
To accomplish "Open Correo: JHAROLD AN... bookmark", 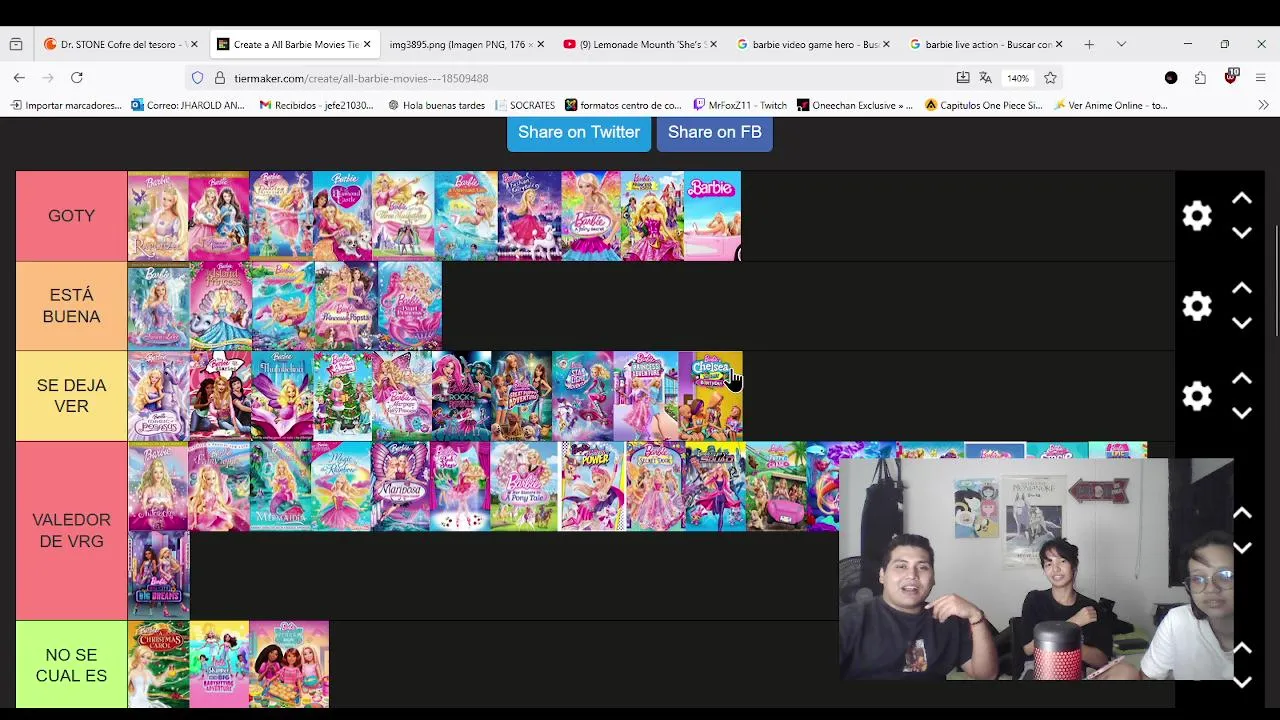I will point(188,105).
